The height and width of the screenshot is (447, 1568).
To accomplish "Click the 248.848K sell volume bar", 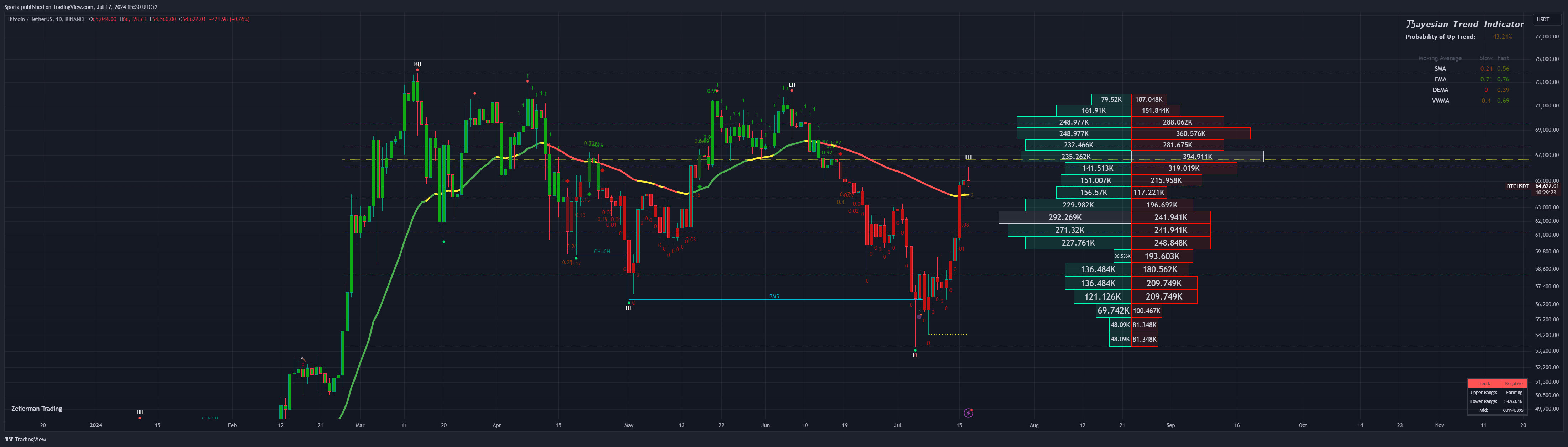I will 1170,243.
